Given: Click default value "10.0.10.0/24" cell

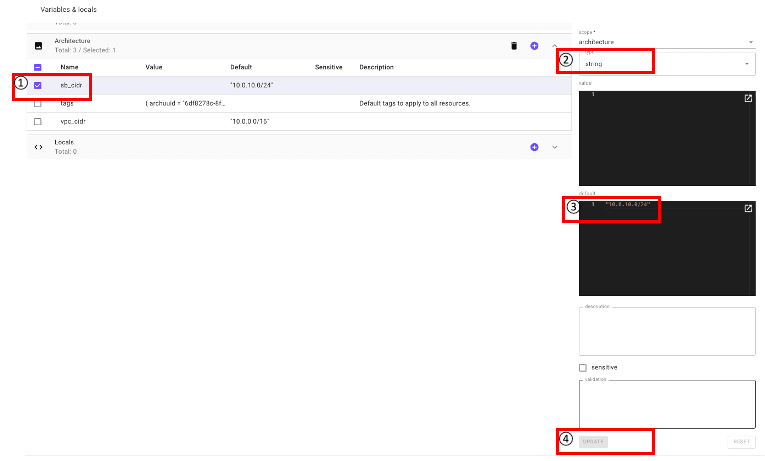Looking at the screenshot, I should (252, 85).
